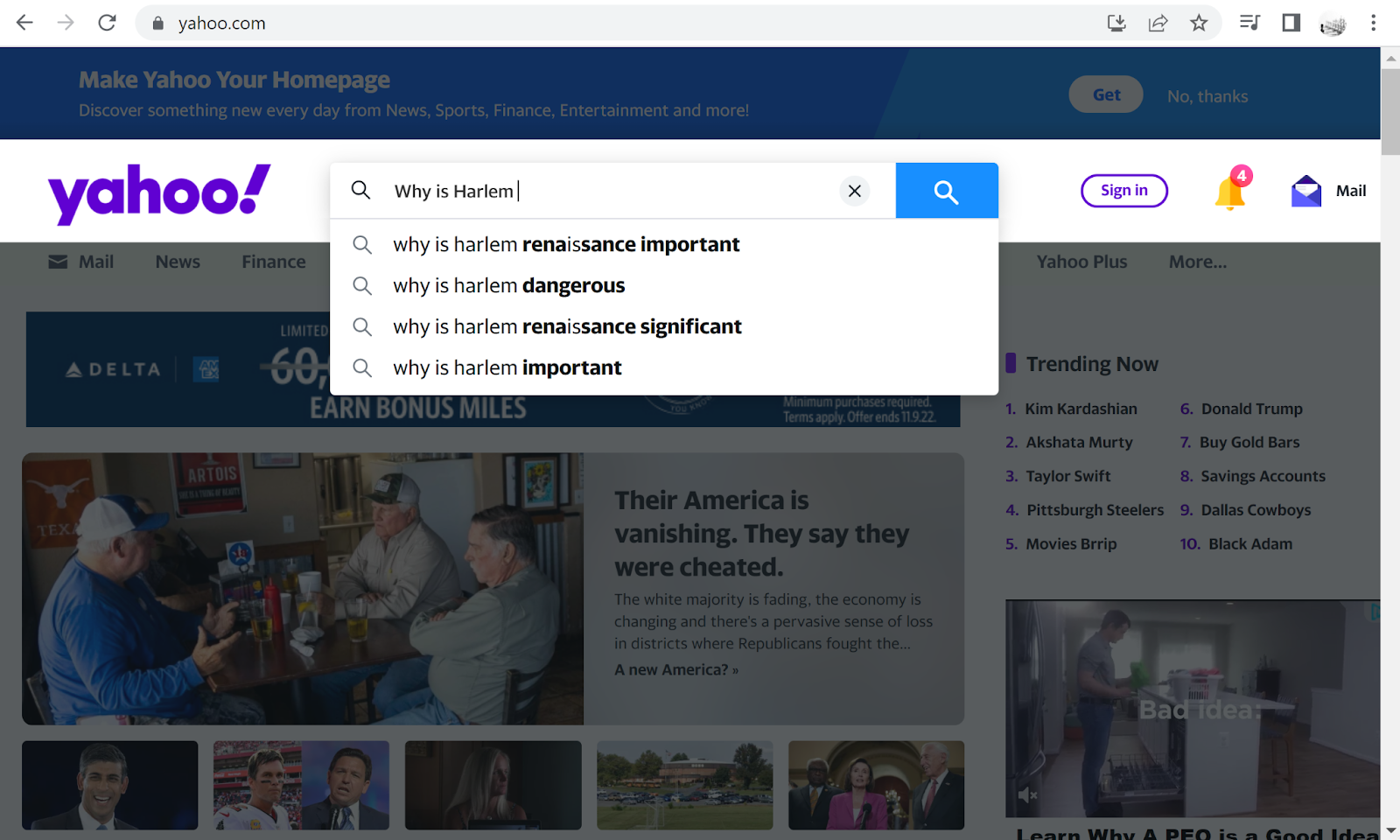
Task: Open trending topic Taylor Swift
Action: [x=1068, y=476]
